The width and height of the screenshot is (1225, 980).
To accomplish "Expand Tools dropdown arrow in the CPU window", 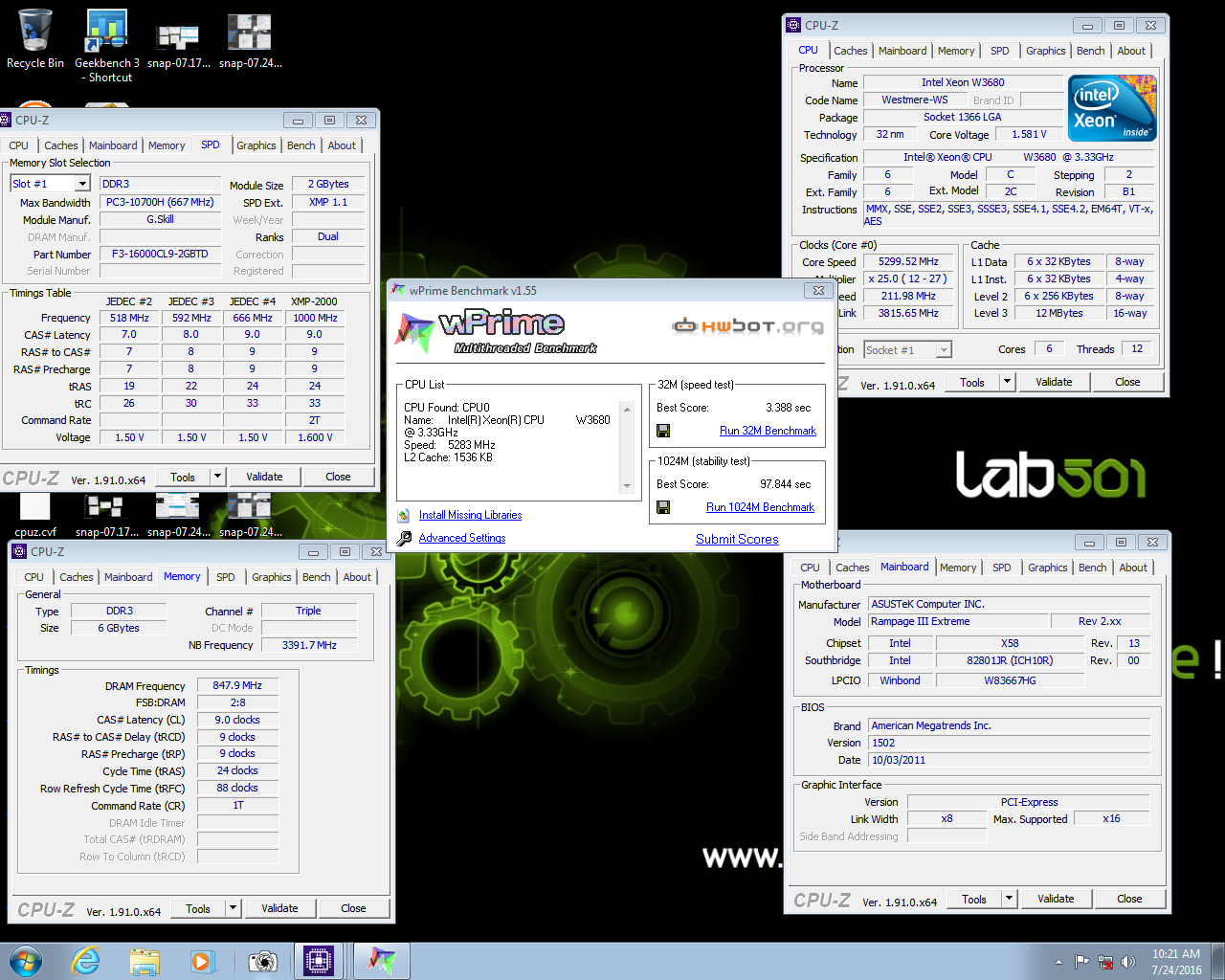I will [x=1007, y=382].
